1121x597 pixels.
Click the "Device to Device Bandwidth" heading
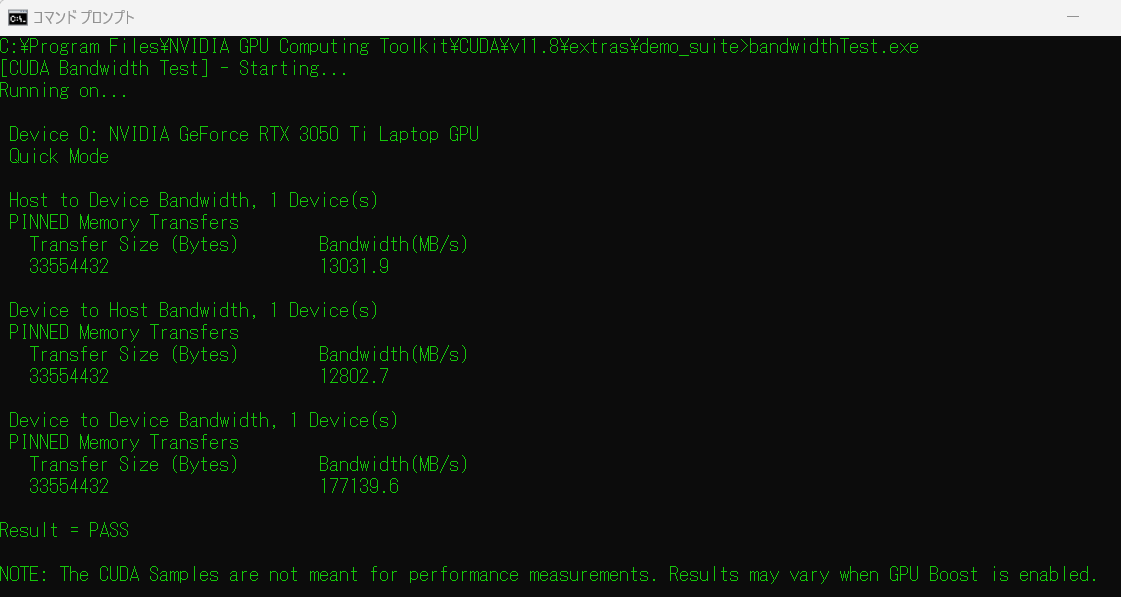click(203, 421)
